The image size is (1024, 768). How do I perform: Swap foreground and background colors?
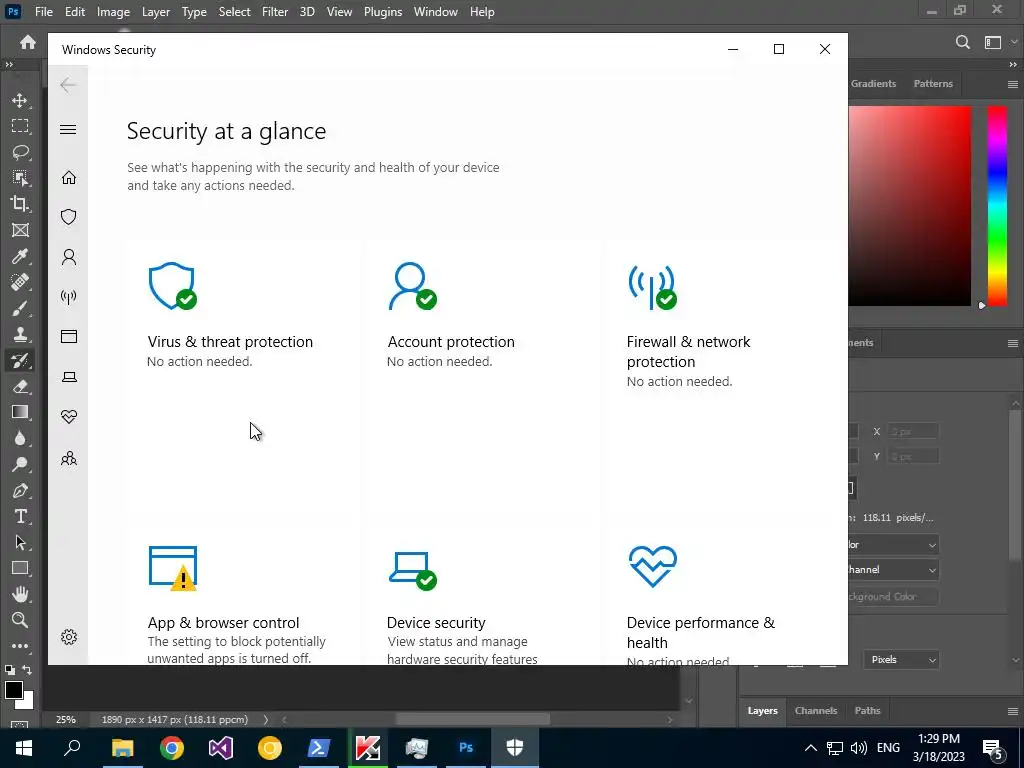click(x=27, y=670)
